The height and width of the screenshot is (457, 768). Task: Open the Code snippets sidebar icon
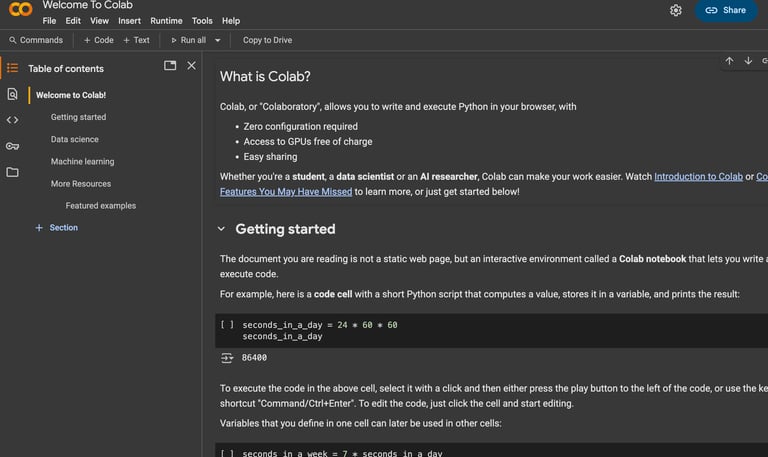click(12, 120)
